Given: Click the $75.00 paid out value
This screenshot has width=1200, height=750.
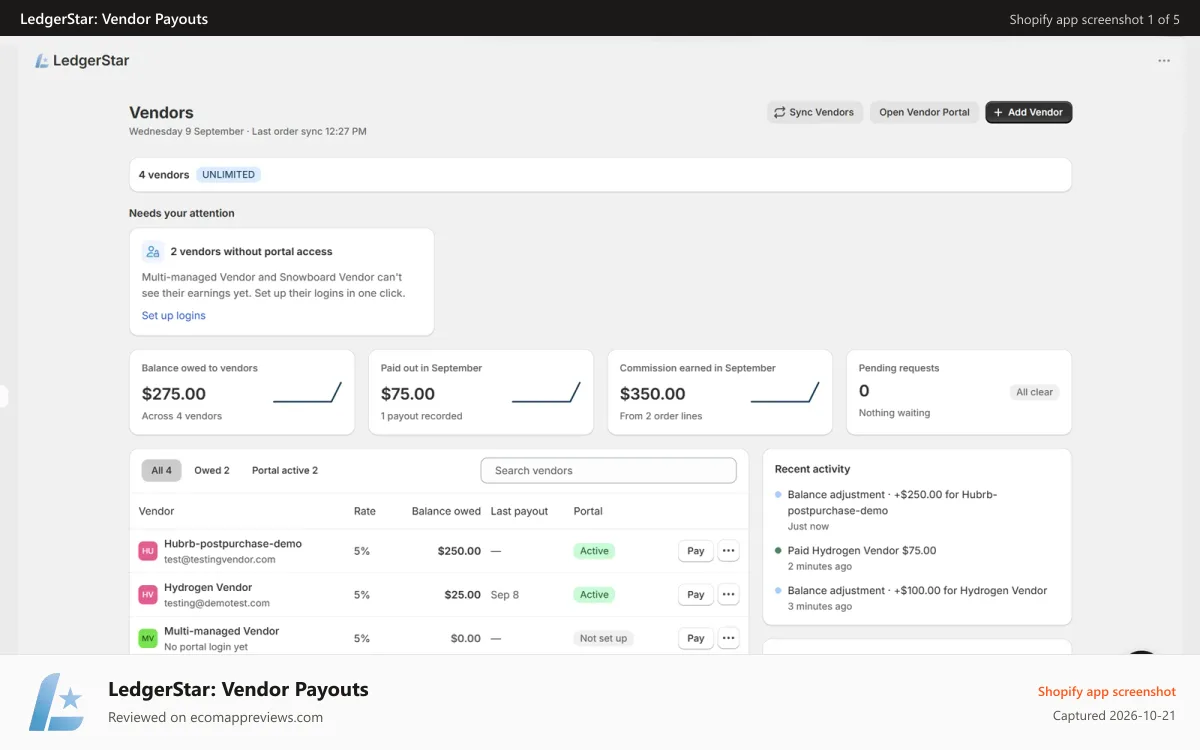Looking at the screenshot, I should 408,394.
